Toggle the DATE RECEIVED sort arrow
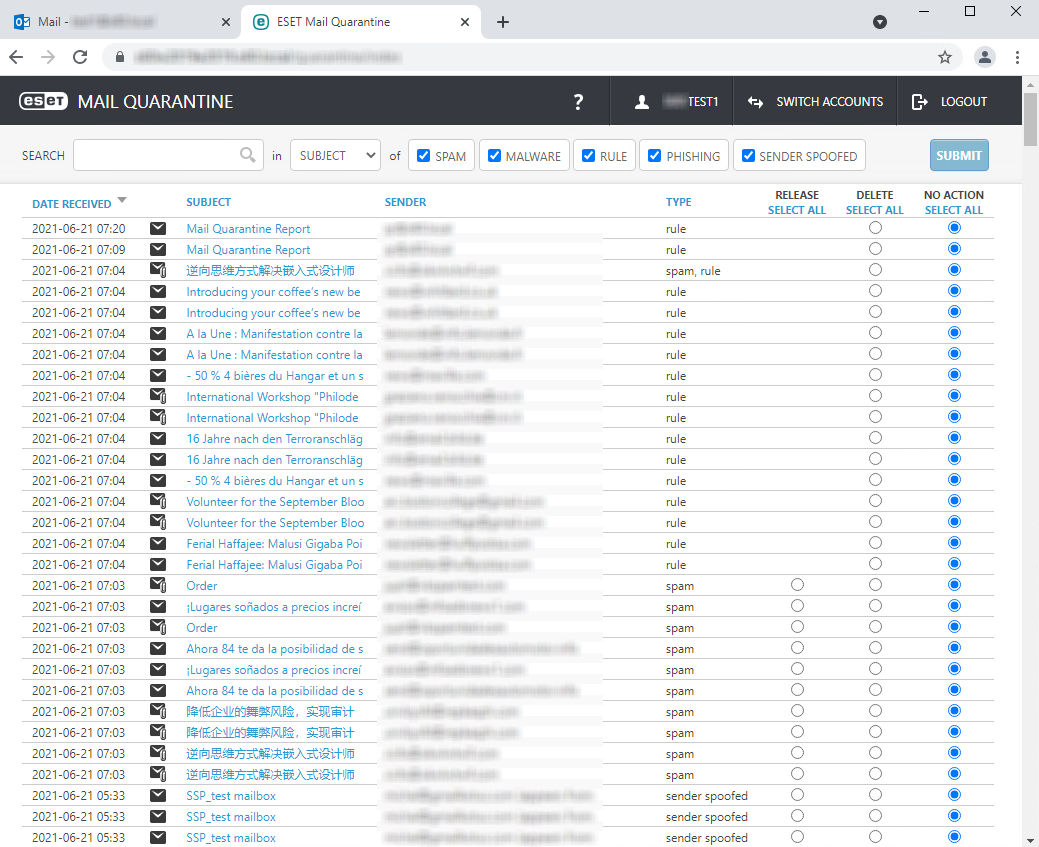The height and width of the screenshot is (847, 1039). tap(122, 201)
